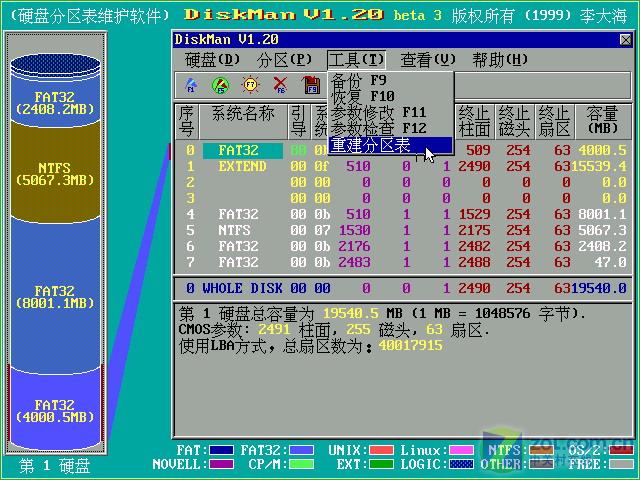The width and height of the screenshot is (640, 480).
Task: Open the 帮助(H) menu
Action: tap(500, 60)
